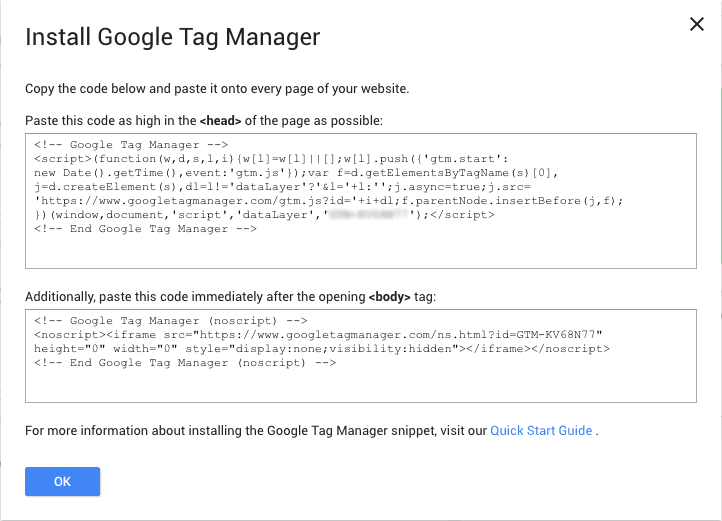Click the bold <head> tag text
The height and width of the screenshot is (521, 722).
(224, 121)
